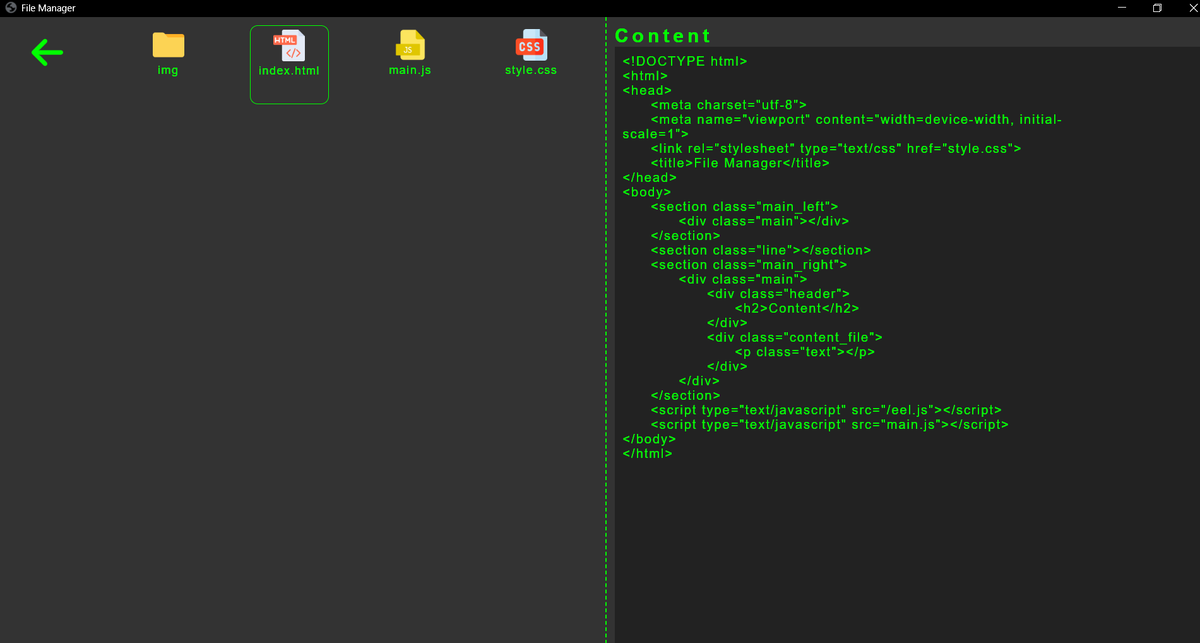This screenshot has height=643, width=1200.
Task: Click the p class="text" line
Action: [805, 352]
